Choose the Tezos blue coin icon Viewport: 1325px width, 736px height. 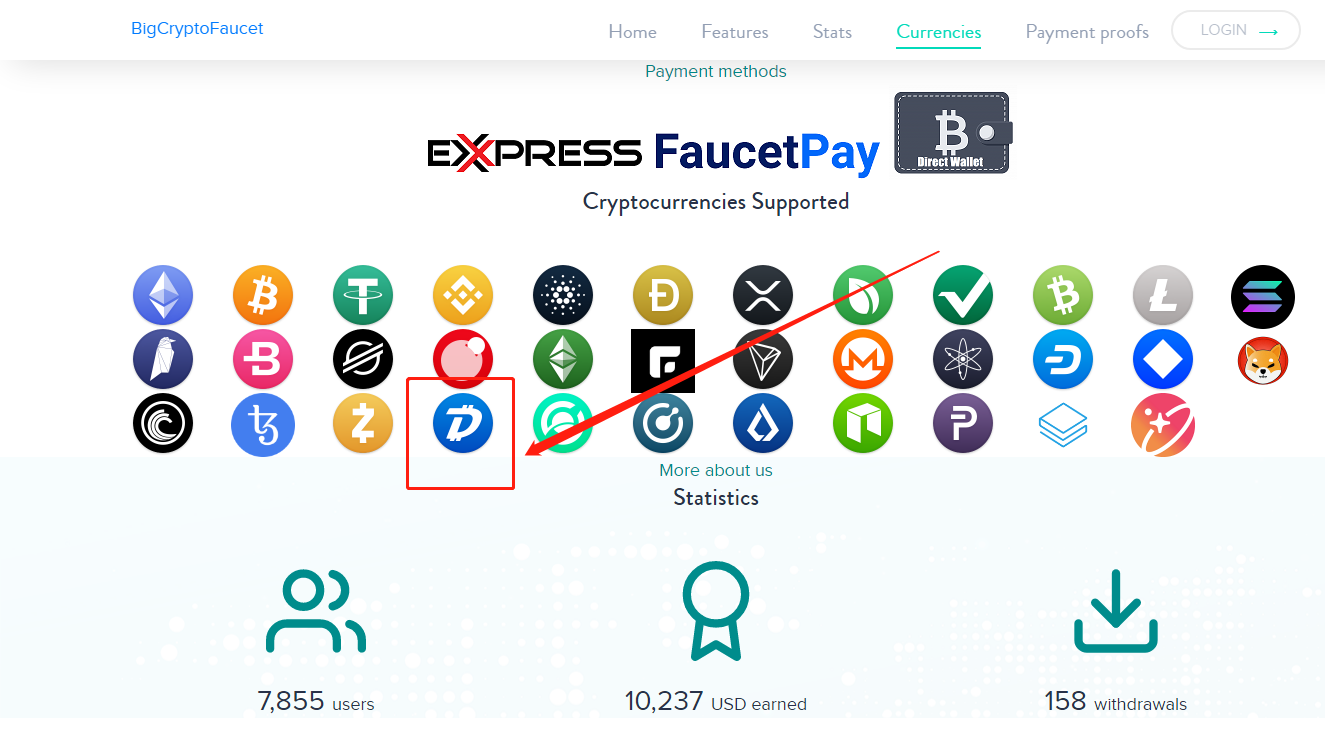coord(263,425)
